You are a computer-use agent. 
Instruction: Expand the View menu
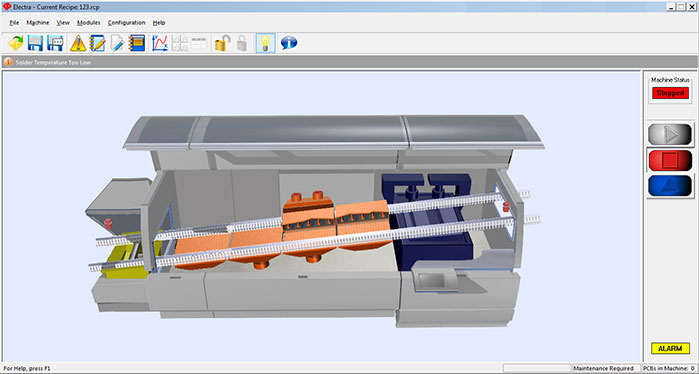point(63,23)
